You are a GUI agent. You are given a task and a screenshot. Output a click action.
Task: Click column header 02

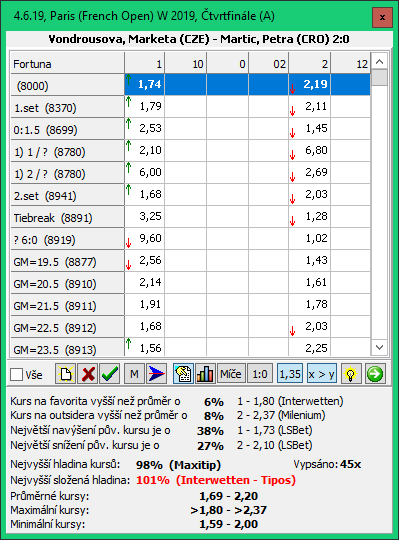(x=269, y=63)
